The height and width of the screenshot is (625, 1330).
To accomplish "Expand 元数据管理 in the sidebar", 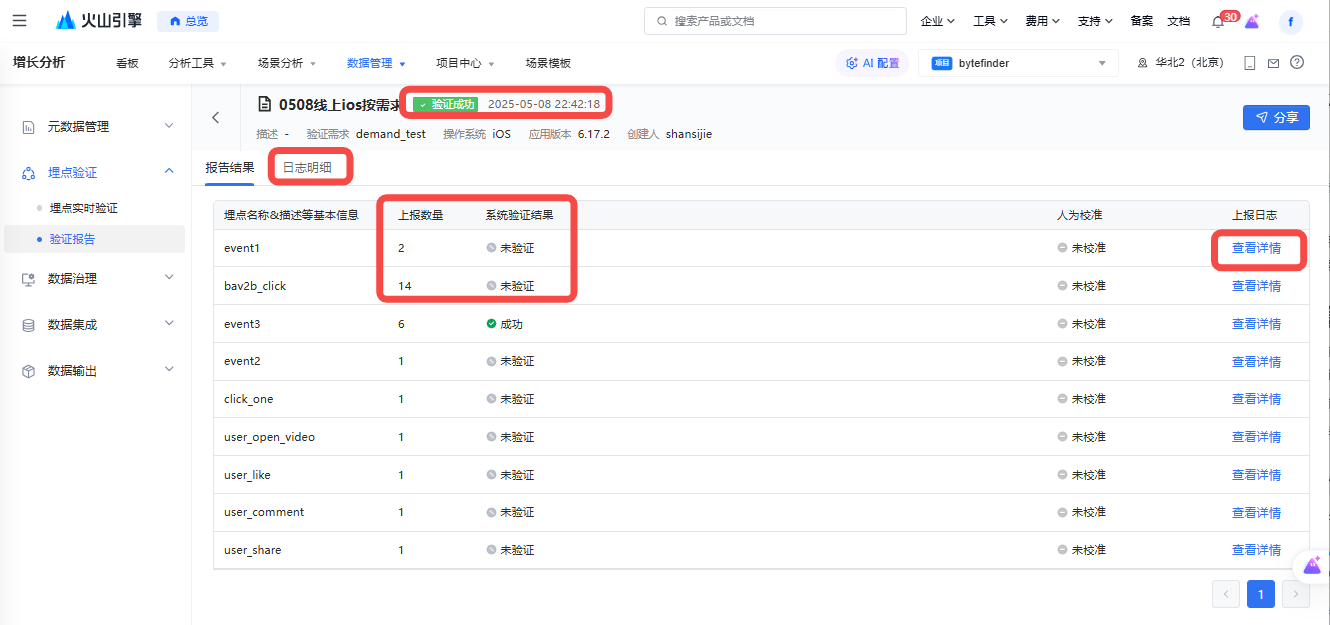I will tap(98, 126).
